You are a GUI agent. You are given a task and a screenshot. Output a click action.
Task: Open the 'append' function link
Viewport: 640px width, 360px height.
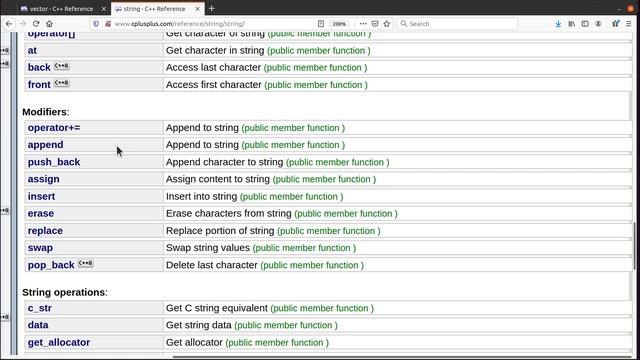click(45, 145)
